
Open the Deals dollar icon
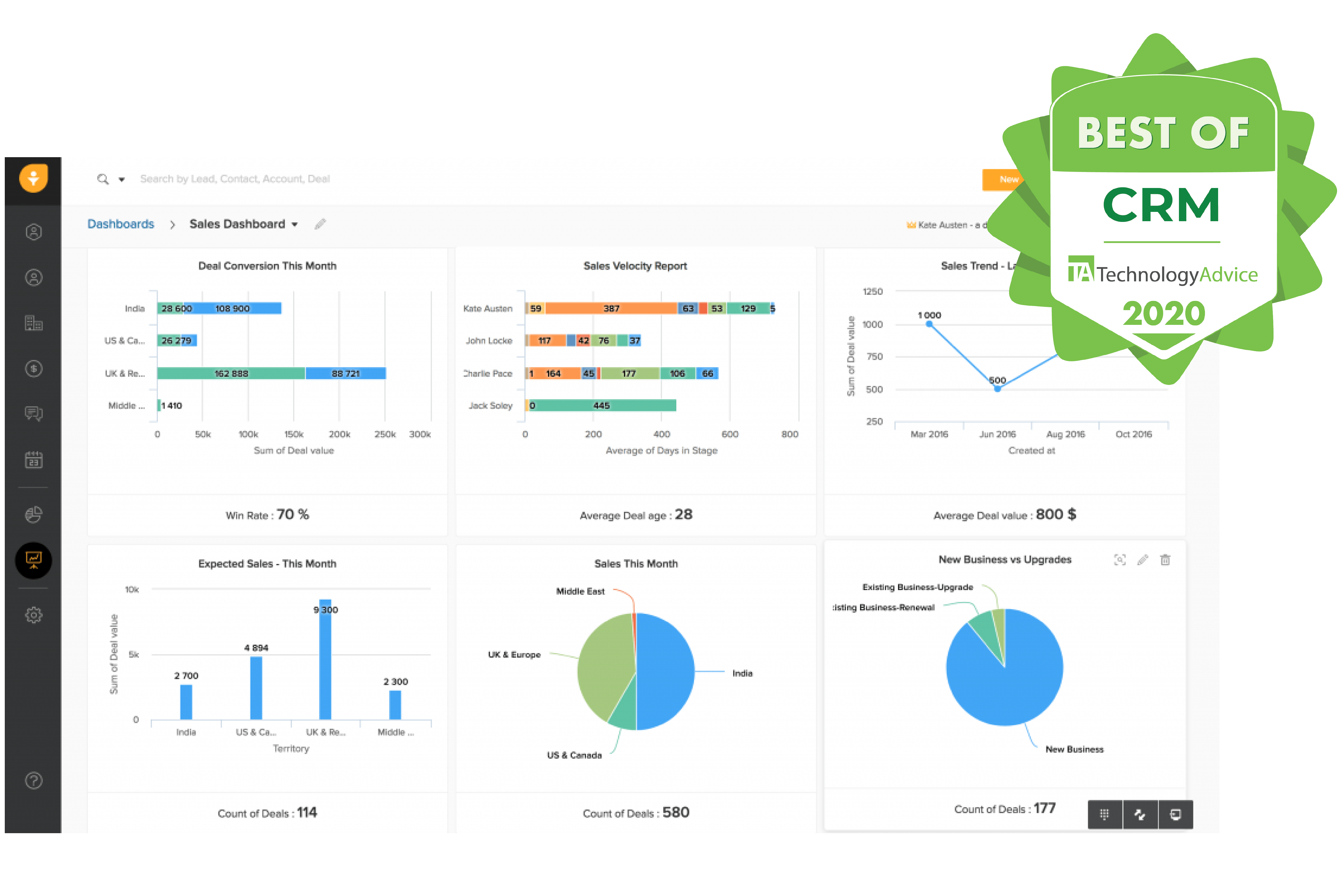coord(34,369)
